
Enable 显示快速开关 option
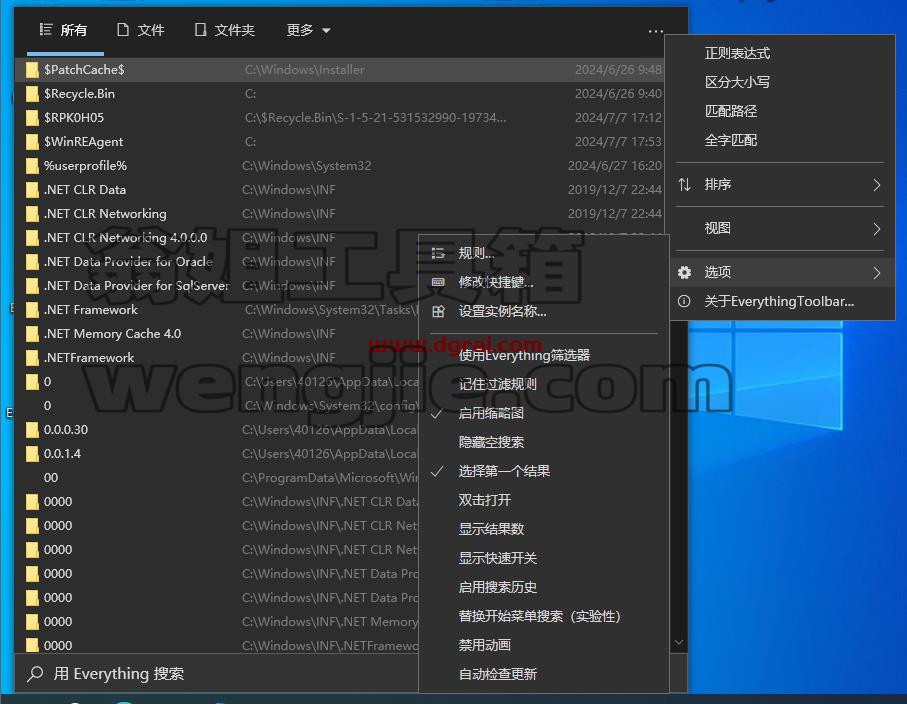[x=544, y=558]
